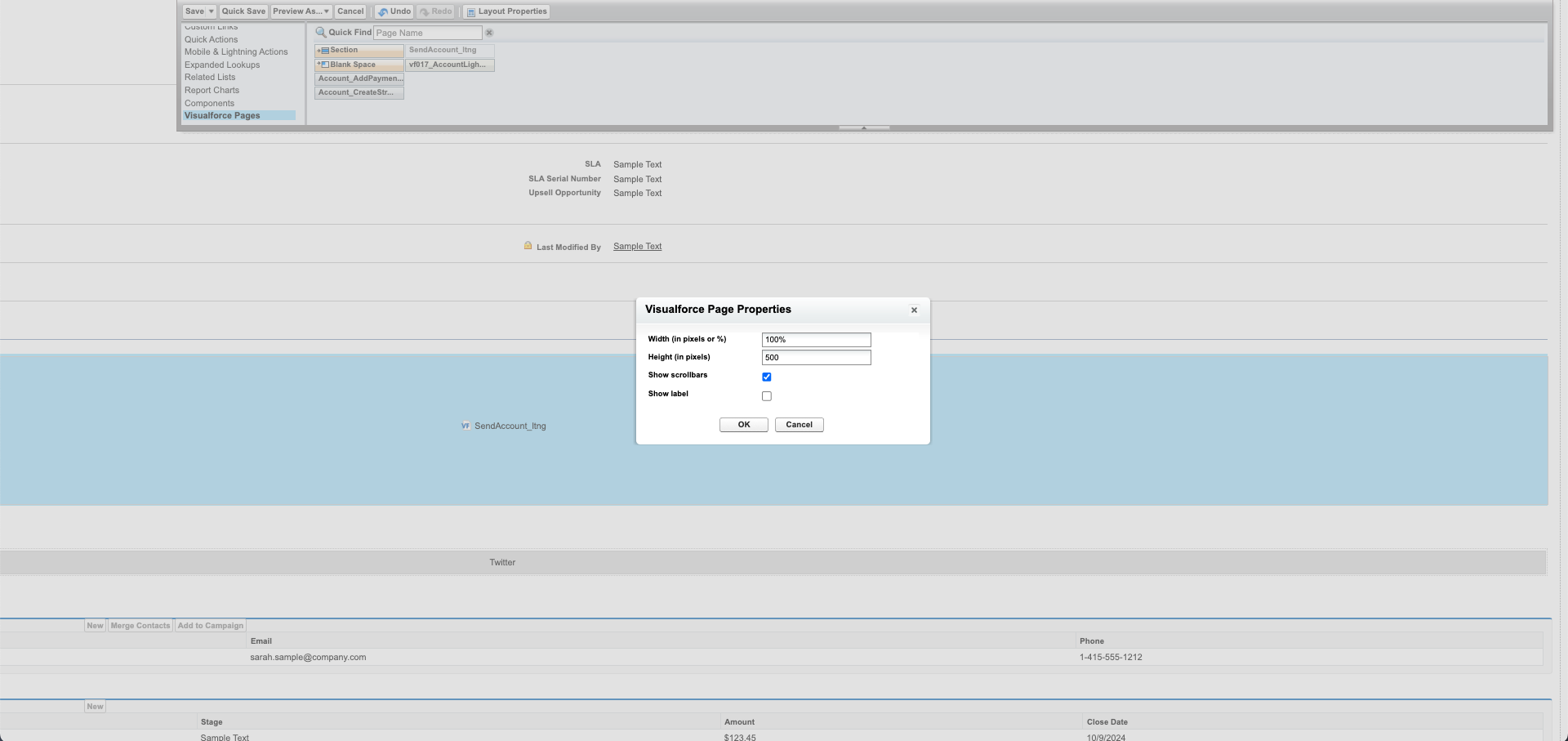Viewport: 1568px width, 741px height.
Task: Click the Save button
Action: click(x=194, y=11)
